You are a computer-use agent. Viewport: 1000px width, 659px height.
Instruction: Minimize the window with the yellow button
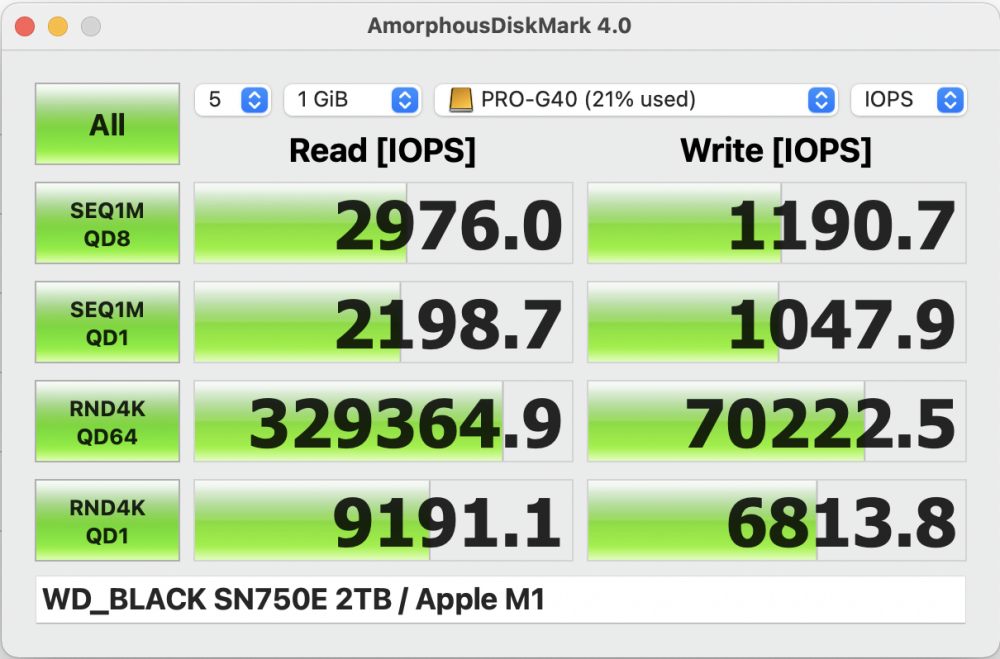tap(58, 26)
